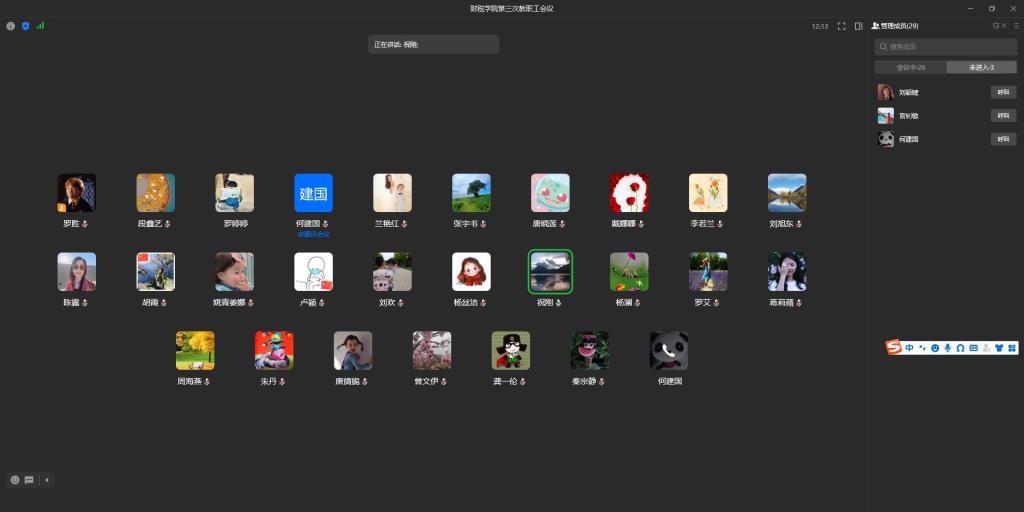Viewport: 1024px width, 512px height.
Task: Toggle Sogou voice input microphone
Action: (947, 347)
